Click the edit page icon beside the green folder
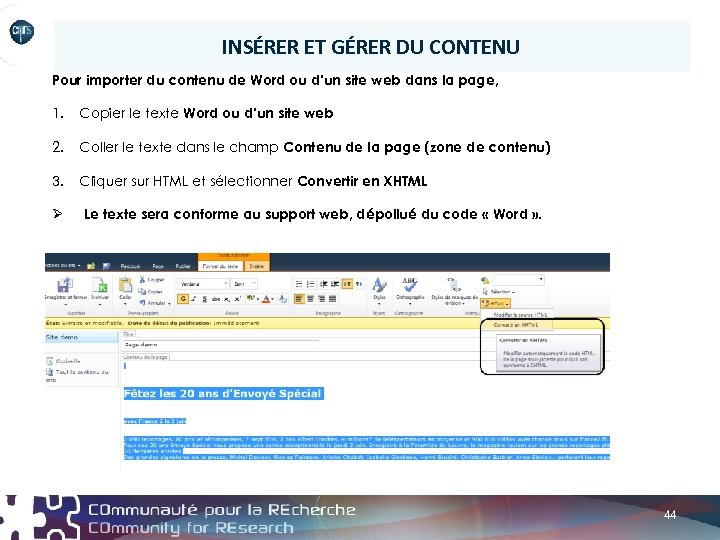The height and width of the screenshot is (540, 720). tap(106, 266)
